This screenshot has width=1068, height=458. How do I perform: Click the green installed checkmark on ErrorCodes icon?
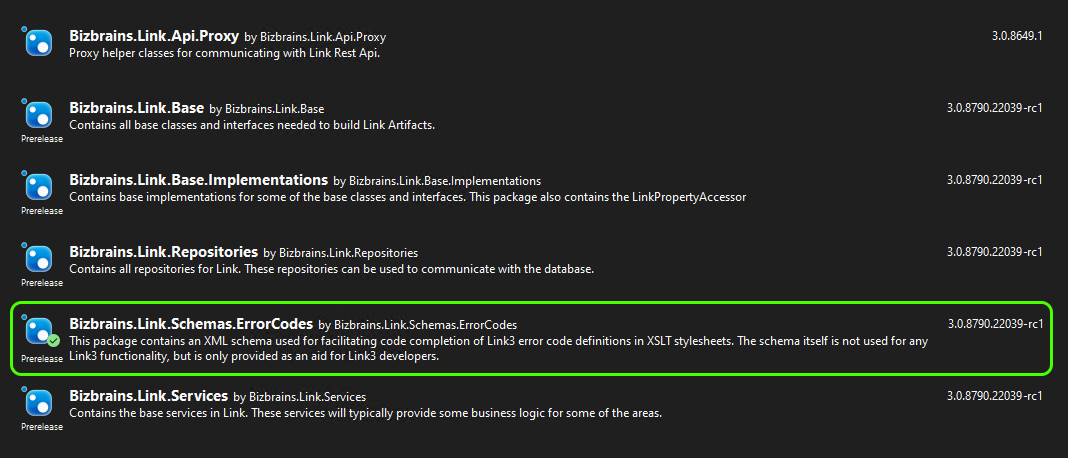tap(53, 341)
